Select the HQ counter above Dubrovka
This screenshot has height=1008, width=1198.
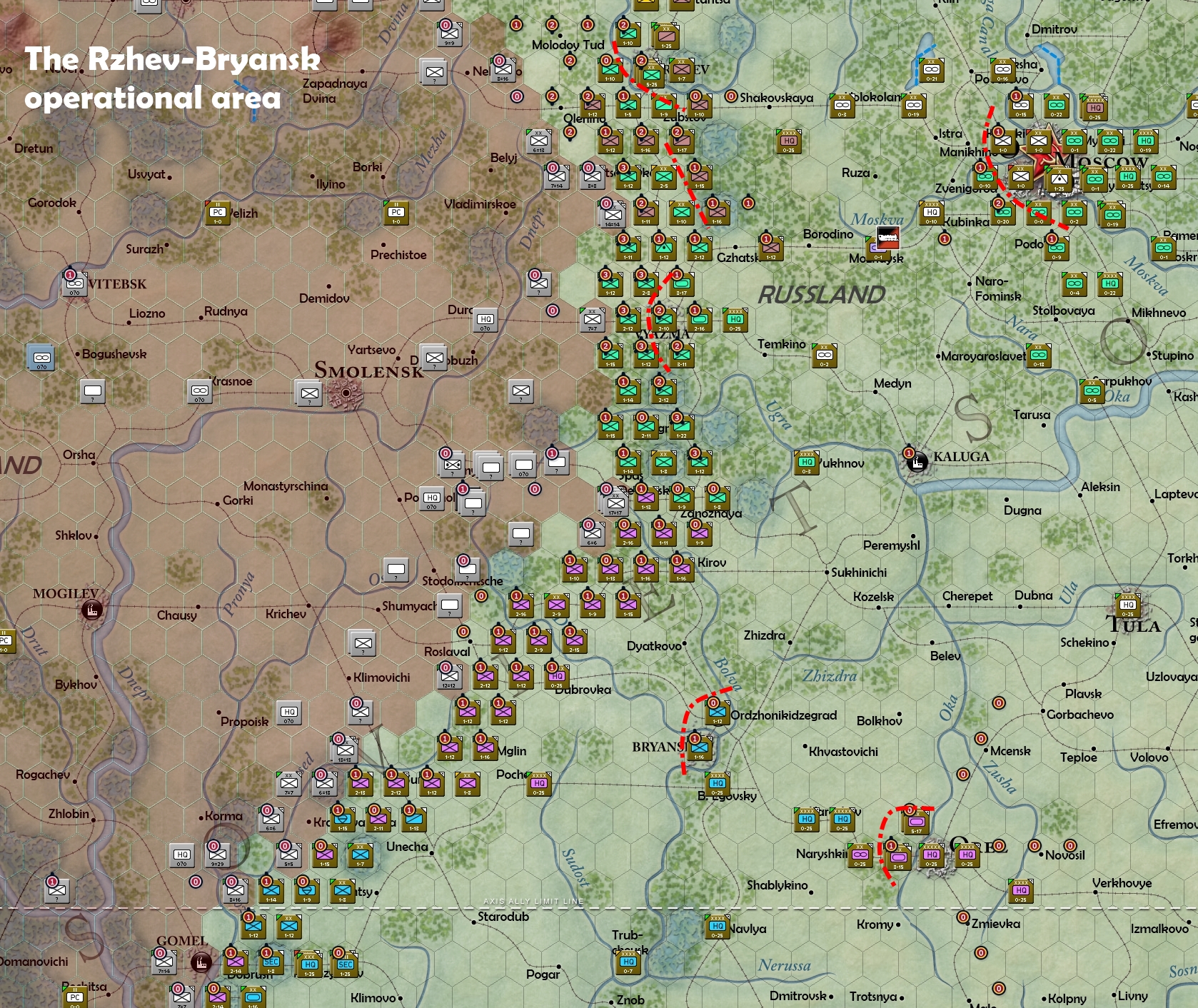(557, 677)
